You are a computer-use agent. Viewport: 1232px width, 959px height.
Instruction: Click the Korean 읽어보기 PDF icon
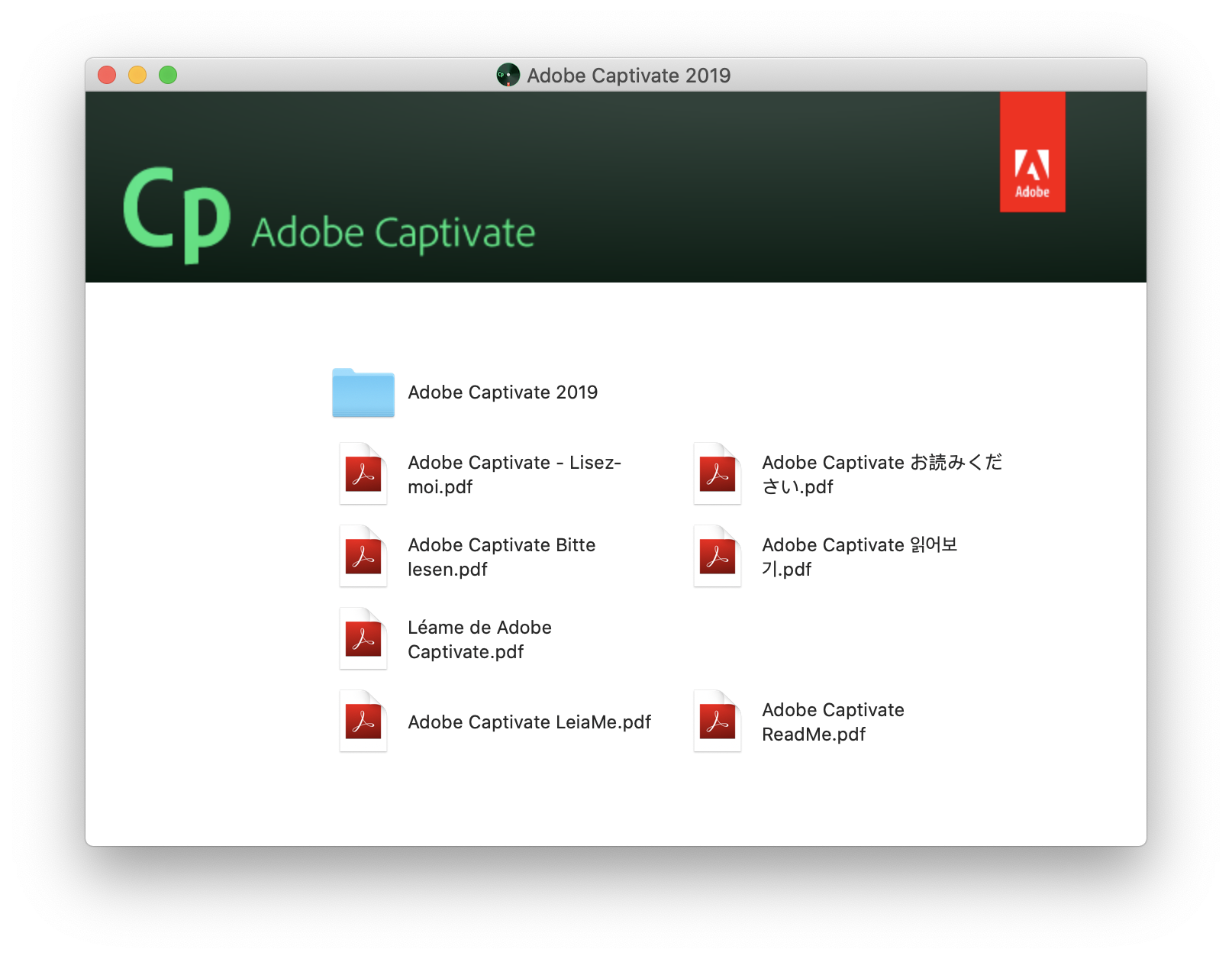click(718, 556)
